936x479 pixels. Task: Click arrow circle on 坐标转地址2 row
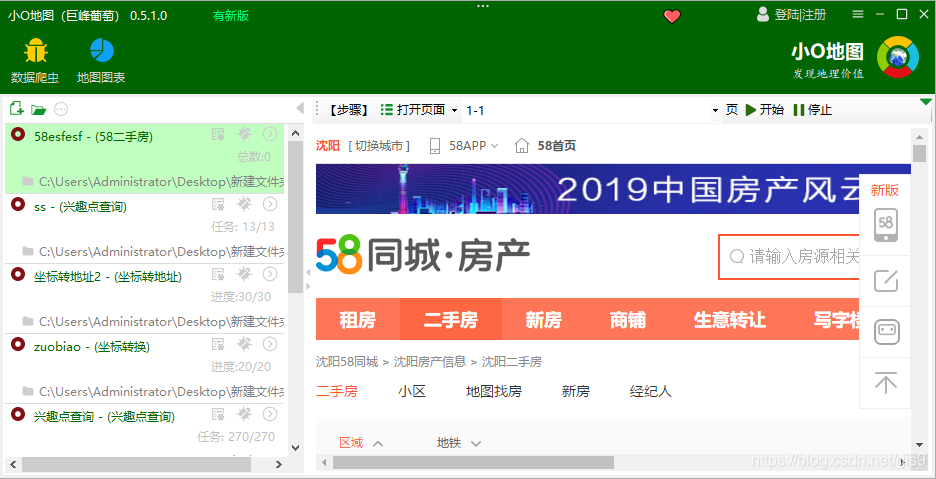pyautogui.click(x=270, y=275)
